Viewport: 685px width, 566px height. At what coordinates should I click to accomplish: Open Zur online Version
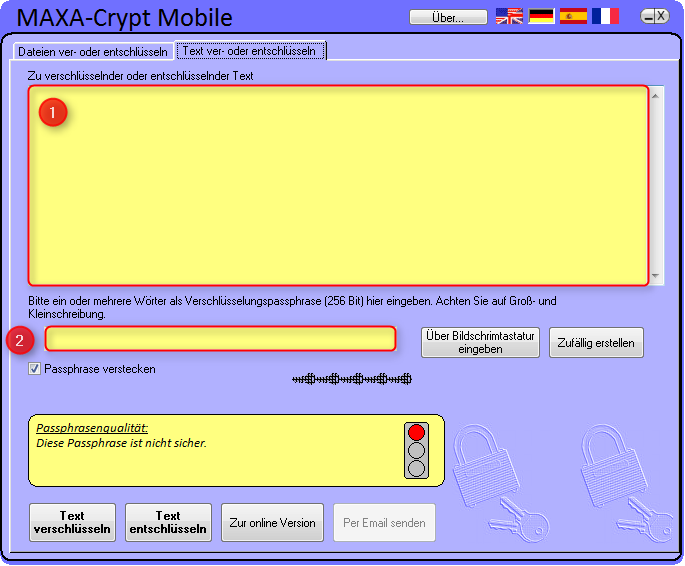(x=272, y=522)
